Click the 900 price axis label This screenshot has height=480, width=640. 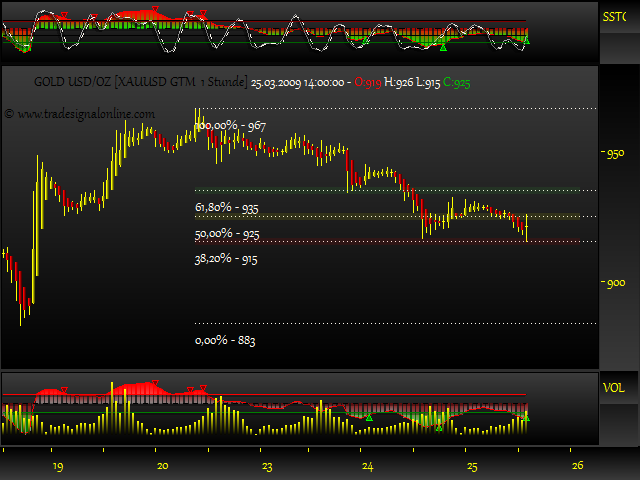616,284
